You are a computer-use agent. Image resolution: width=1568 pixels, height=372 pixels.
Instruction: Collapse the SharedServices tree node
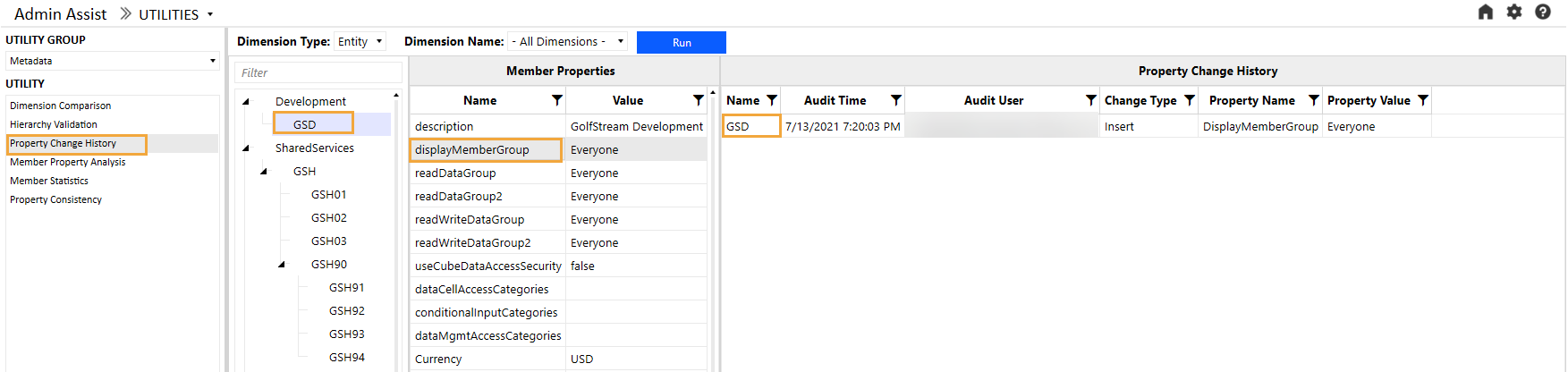click(x=246, y=148)
